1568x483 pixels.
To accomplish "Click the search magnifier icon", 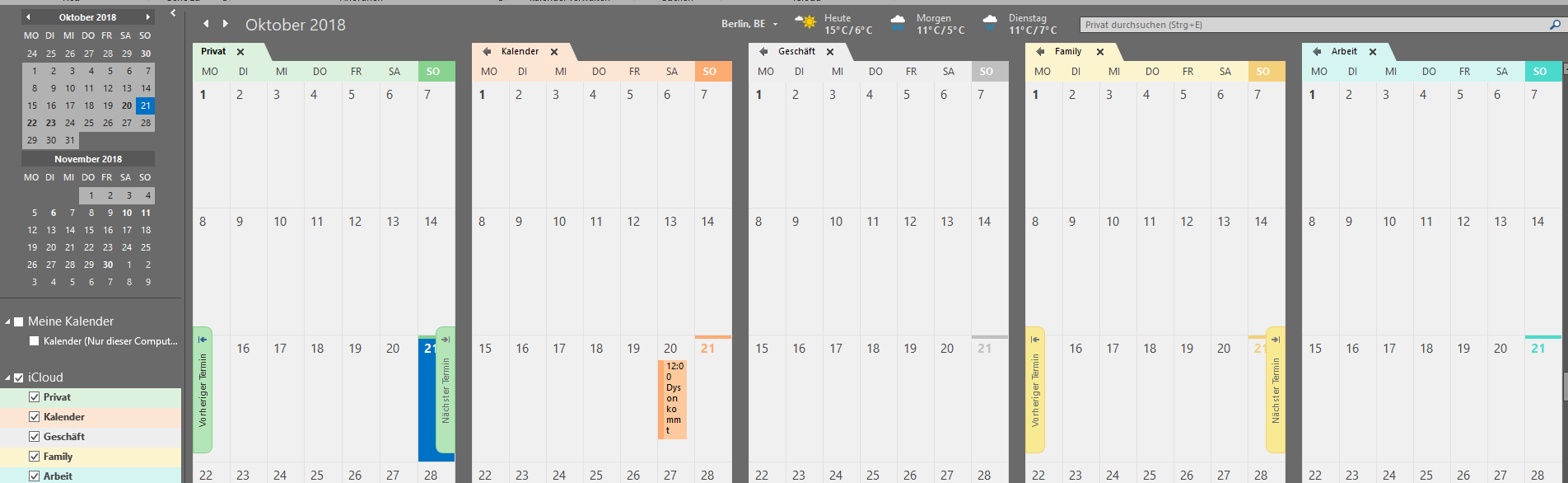I will pyautogui.click(x=1555, y=25).
